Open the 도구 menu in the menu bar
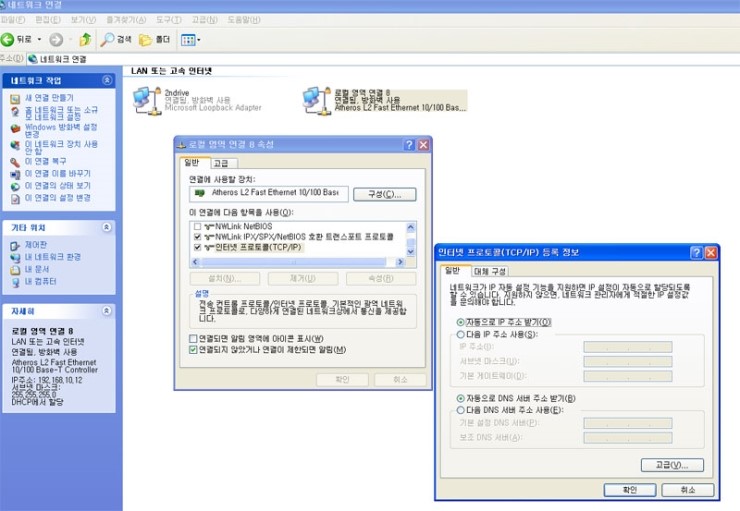The width and height of the screenshot is (740, 511). click(166, 19)
